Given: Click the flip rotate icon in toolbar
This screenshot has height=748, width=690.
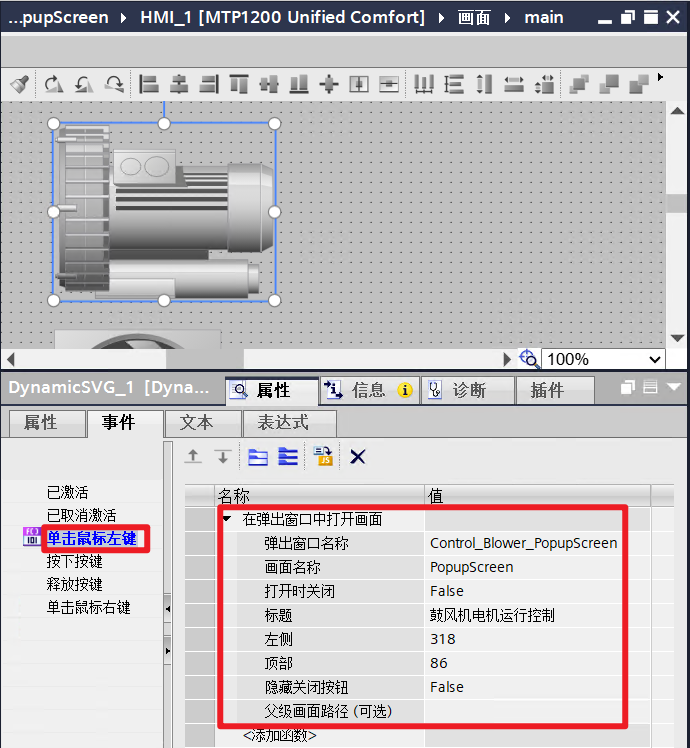Looking at the screenshot, I should click(x=115, y=84).
